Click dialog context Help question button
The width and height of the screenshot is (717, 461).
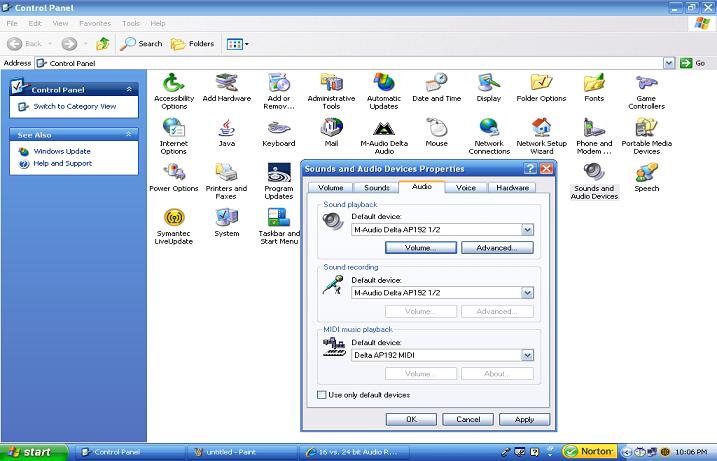pyautogui.click(x=530, y=169)
